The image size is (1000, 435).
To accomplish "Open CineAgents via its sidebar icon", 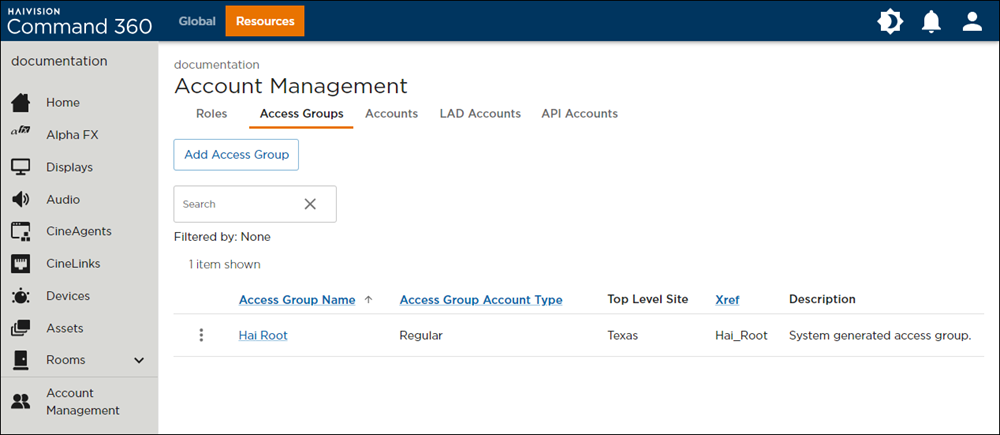I will click(20, 231).
